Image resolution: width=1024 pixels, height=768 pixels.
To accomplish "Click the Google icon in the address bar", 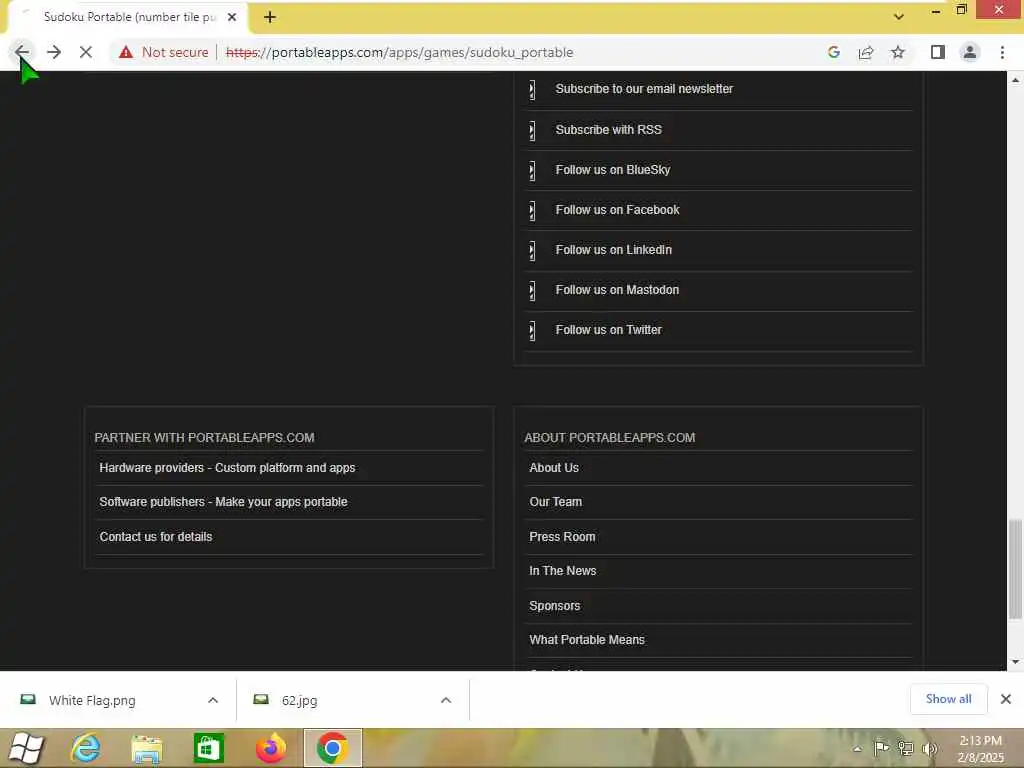I will click(833, 52).
